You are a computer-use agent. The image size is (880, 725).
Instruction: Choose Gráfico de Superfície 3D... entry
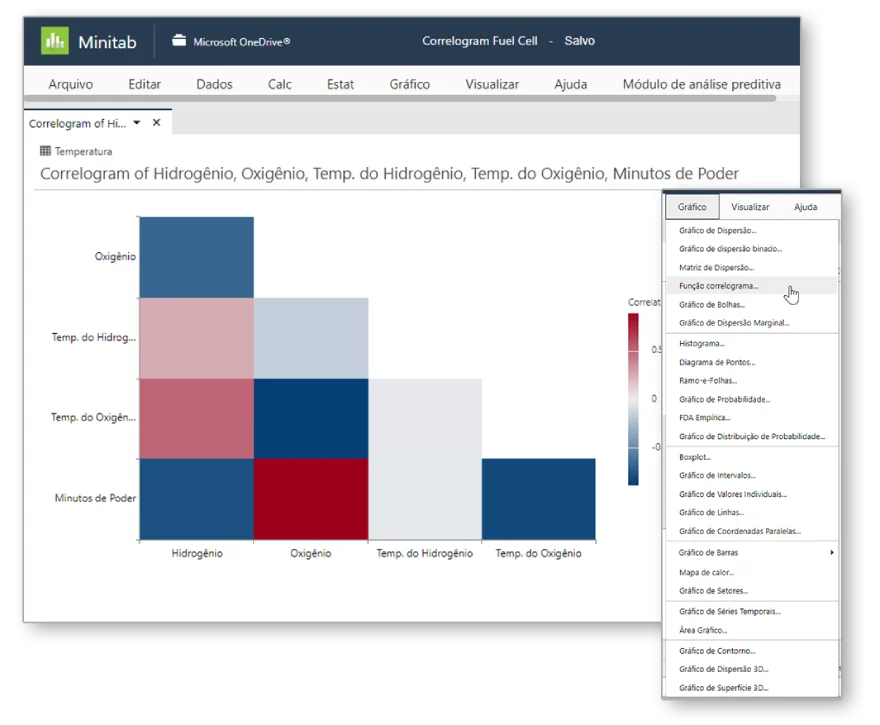point(751,687)
